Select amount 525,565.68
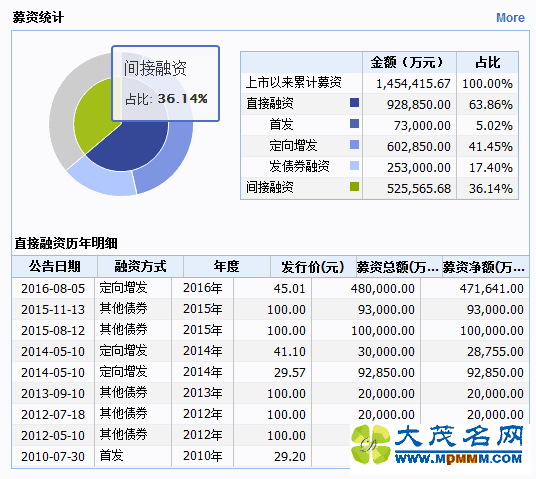 (419, 189)
